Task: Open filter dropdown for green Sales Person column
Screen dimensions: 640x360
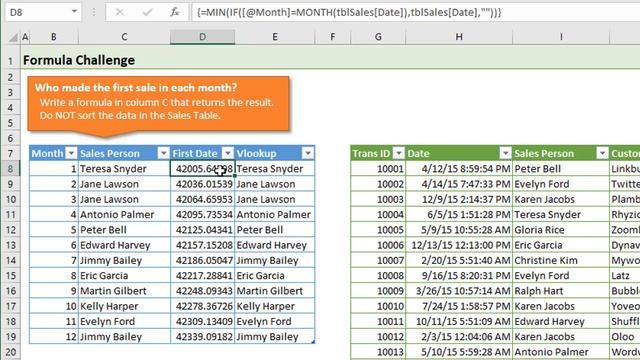Action: pos(602,153)
